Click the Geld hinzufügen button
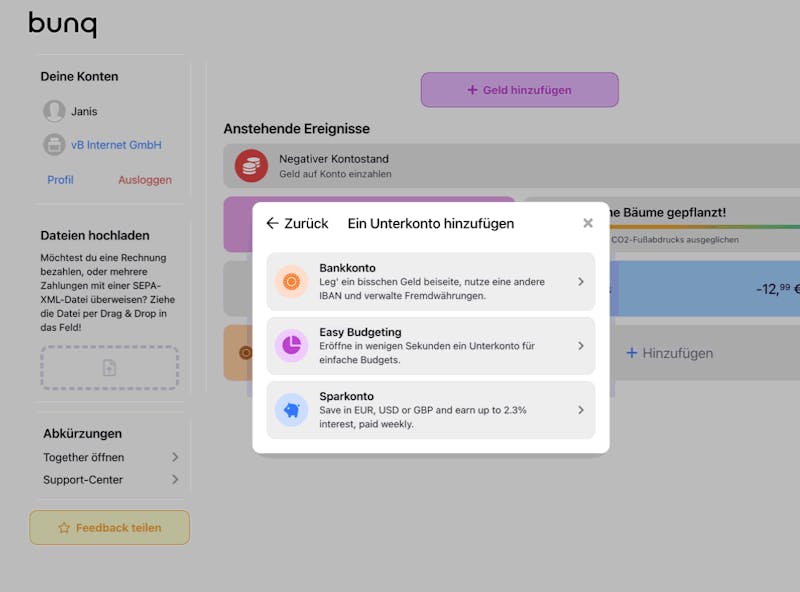 [519, 90]
